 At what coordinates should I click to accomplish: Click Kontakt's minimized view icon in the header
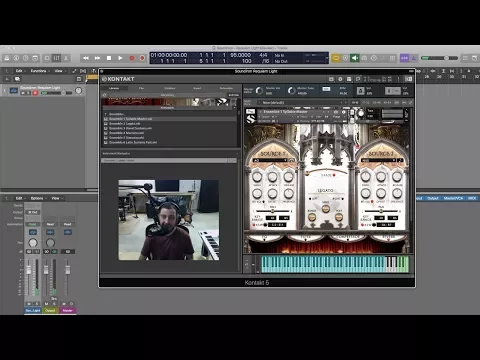pos(358,79)
